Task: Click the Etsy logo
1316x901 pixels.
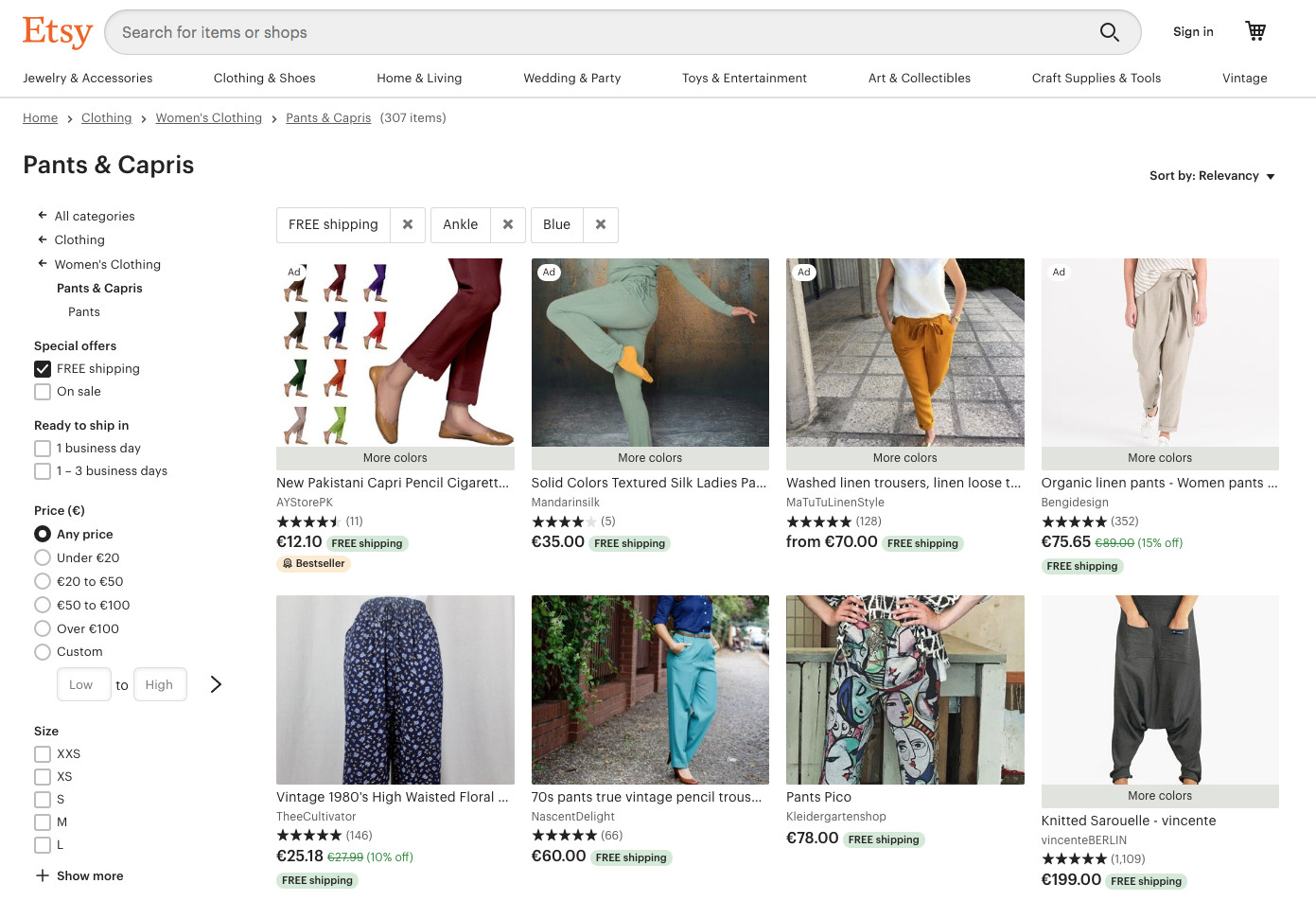Action: 57,31
